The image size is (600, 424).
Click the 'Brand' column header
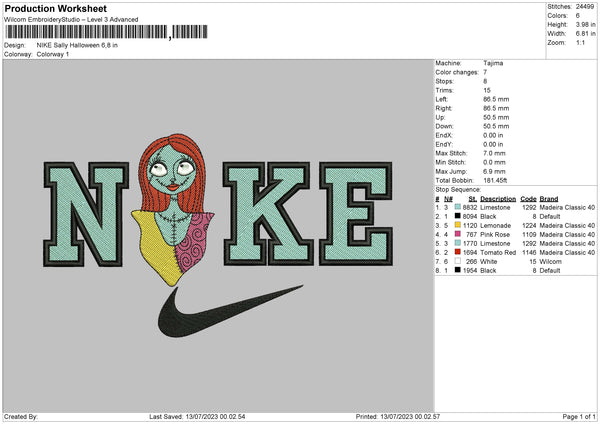coord(549,199)
